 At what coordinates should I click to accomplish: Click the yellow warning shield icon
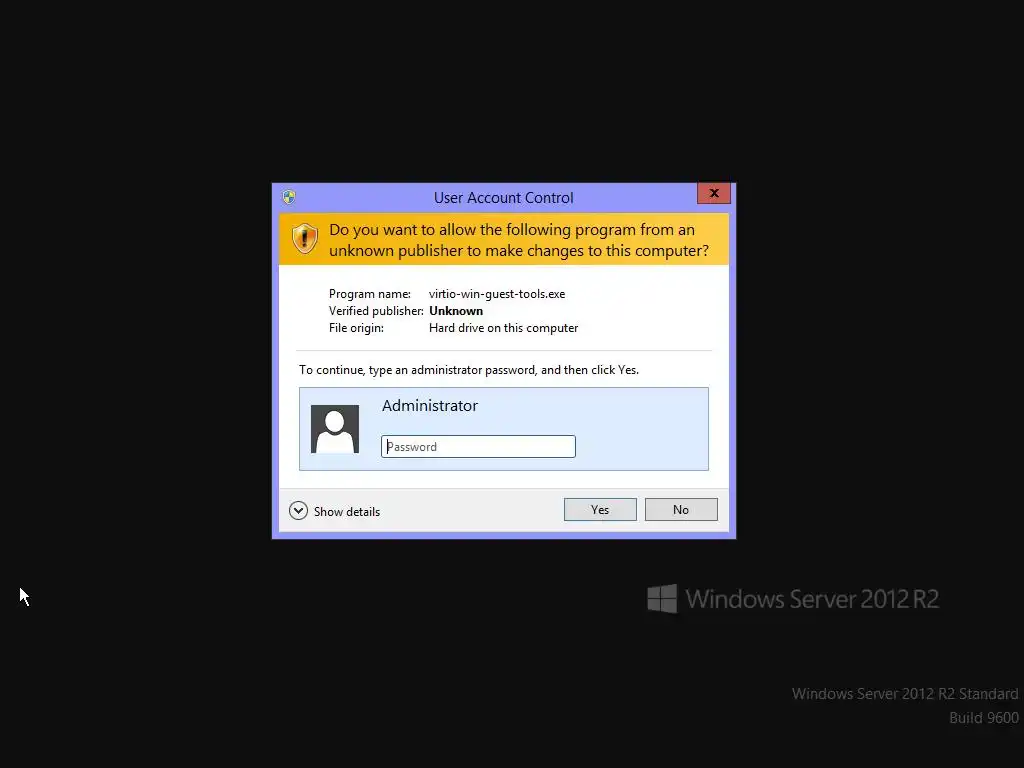pyautogui.click(x=304, y=238)
